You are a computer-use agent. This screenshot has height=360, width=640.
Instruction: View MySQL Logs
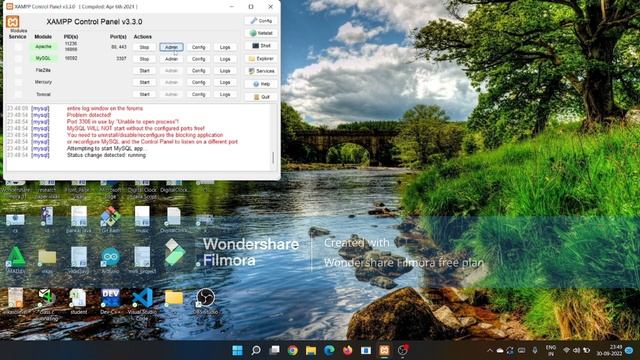pos(225,59)
